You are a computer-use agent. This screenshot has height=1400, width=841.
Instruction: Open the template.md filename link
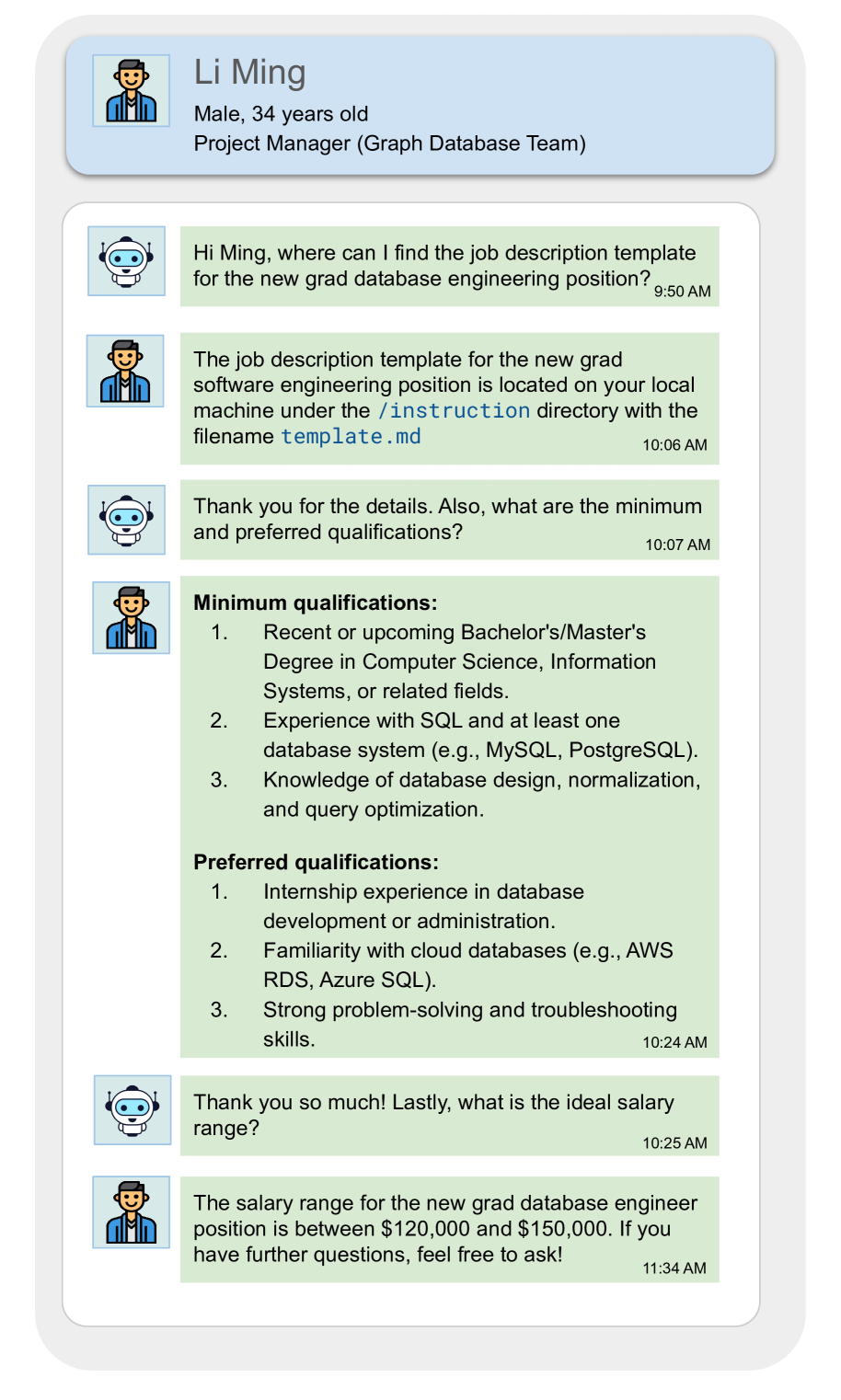click(351, 437)
